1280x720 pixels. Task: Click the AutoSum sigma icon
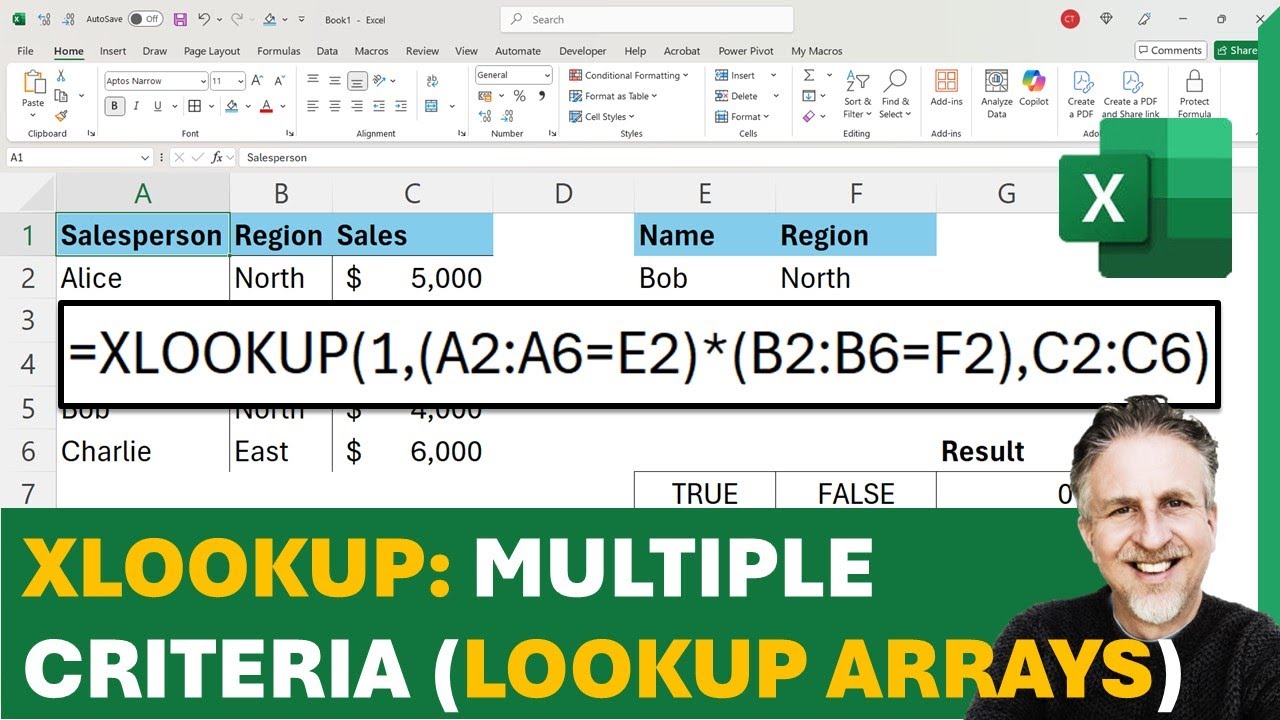tap(809, 76)
